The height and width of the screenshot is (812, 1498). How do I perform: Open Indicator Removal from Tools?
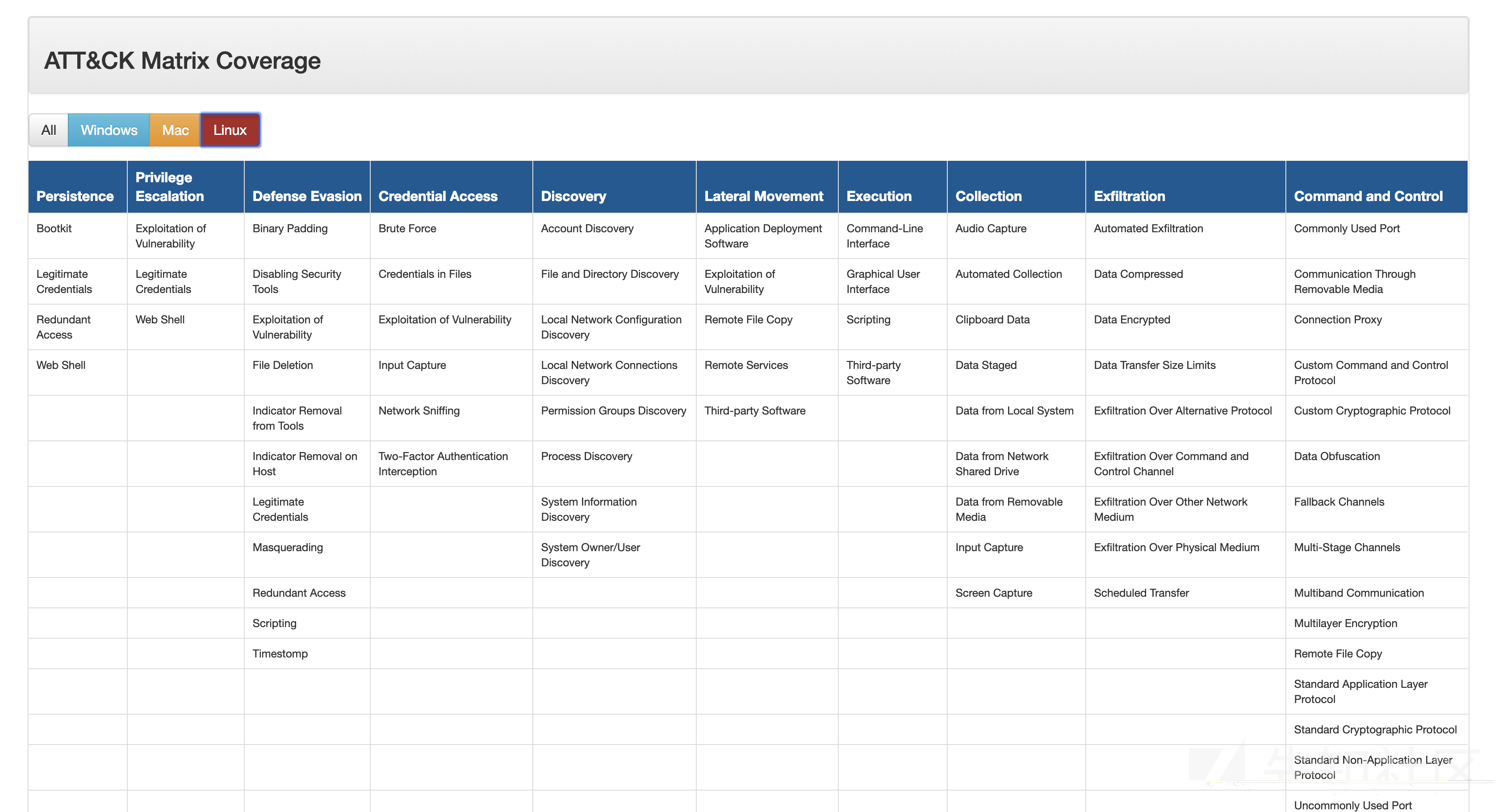pos(297,418)
